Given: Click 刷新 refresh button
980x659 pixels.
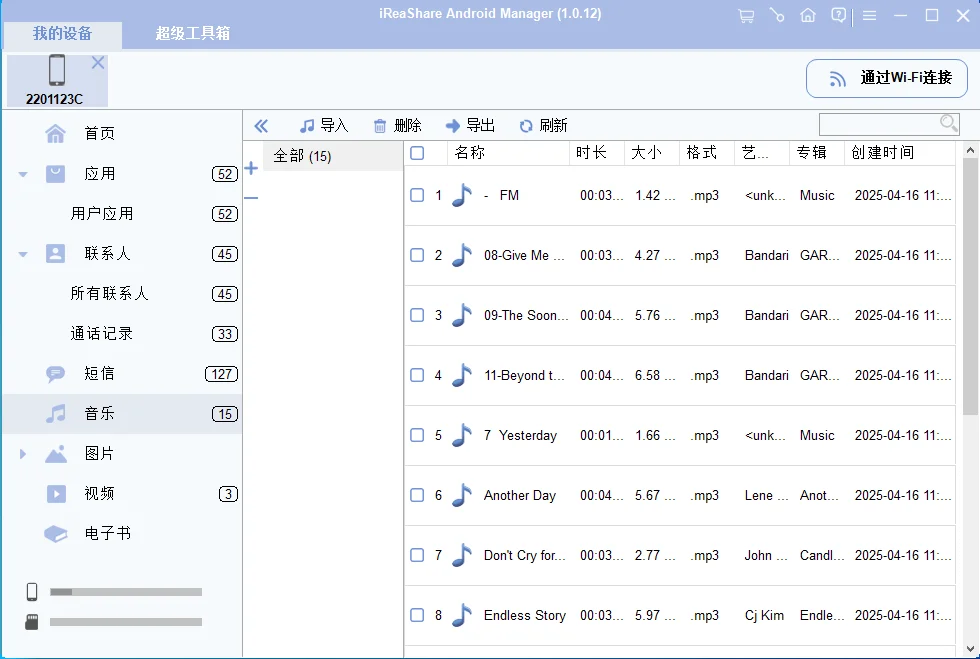Looking at the screenshot, I should pos(543,126).
